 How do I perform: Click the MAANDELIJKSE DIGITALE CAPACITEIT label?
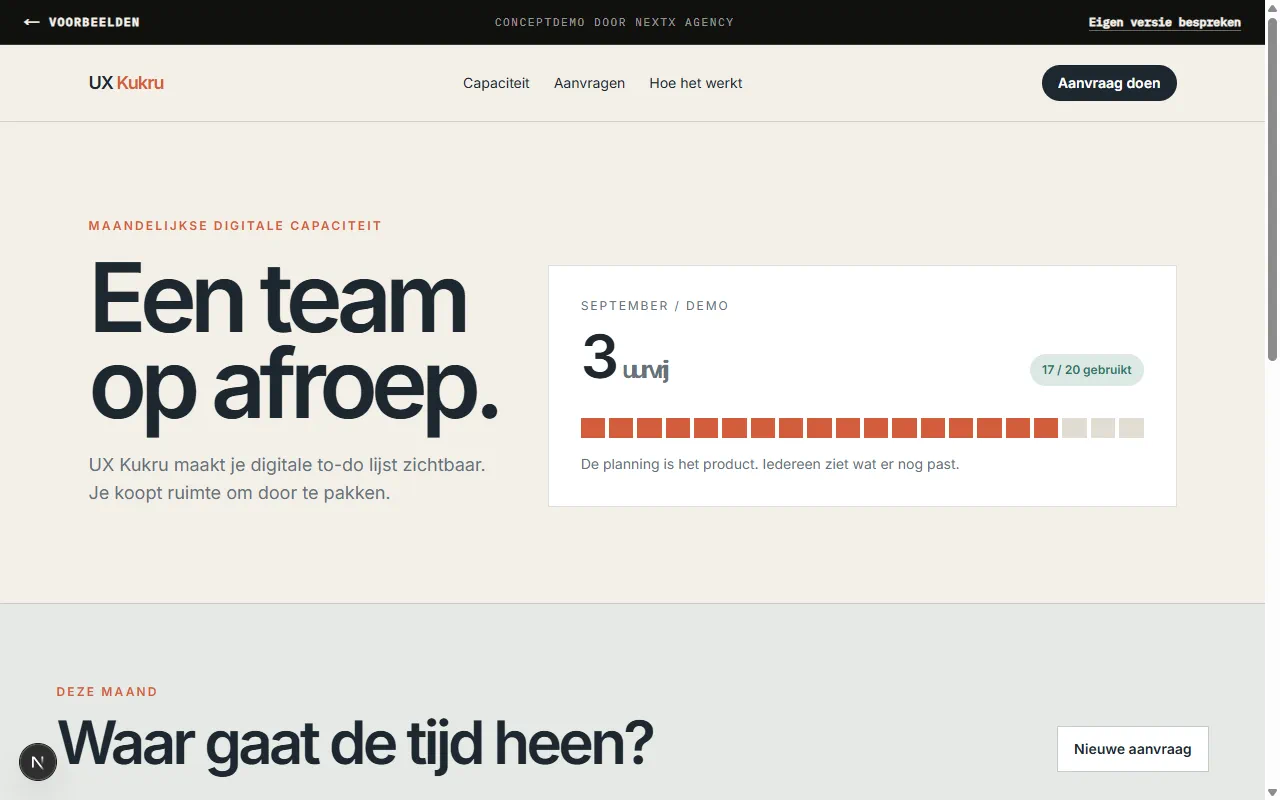tap(235, 226)
